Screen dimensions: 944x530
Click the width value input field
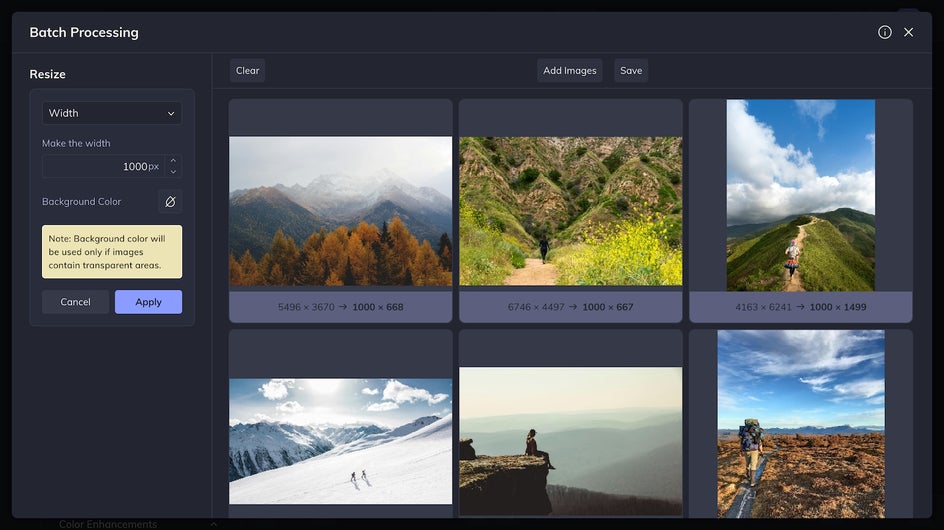pyautogui.click(x=103, y=166)
